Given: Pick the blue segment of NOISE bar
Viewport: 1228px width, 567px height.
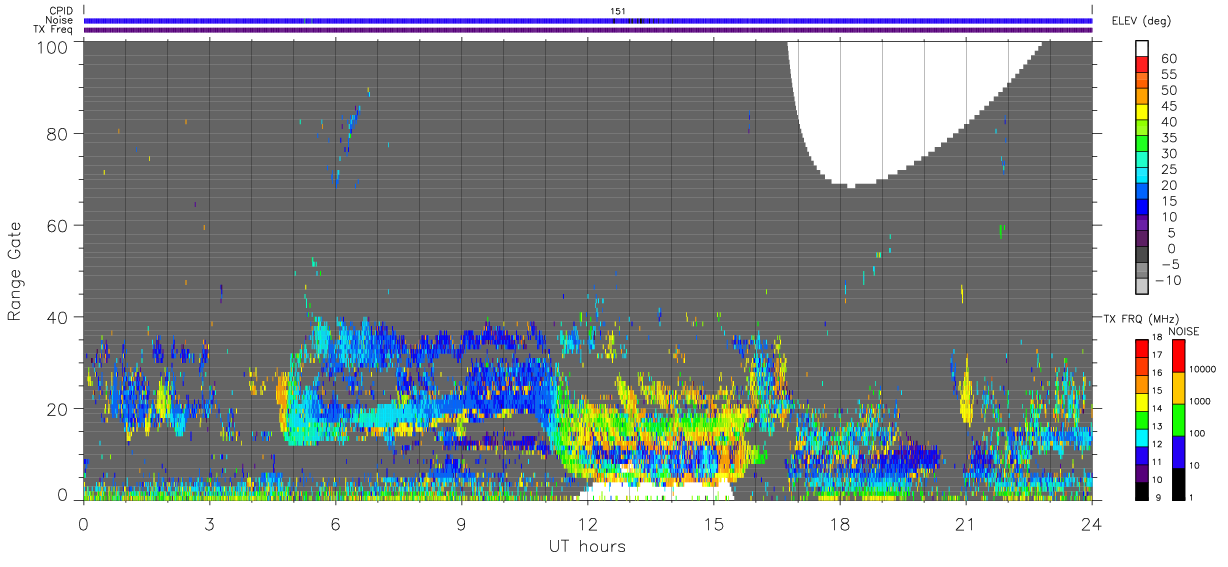Looking at the screenshot, I should 1177,452.
